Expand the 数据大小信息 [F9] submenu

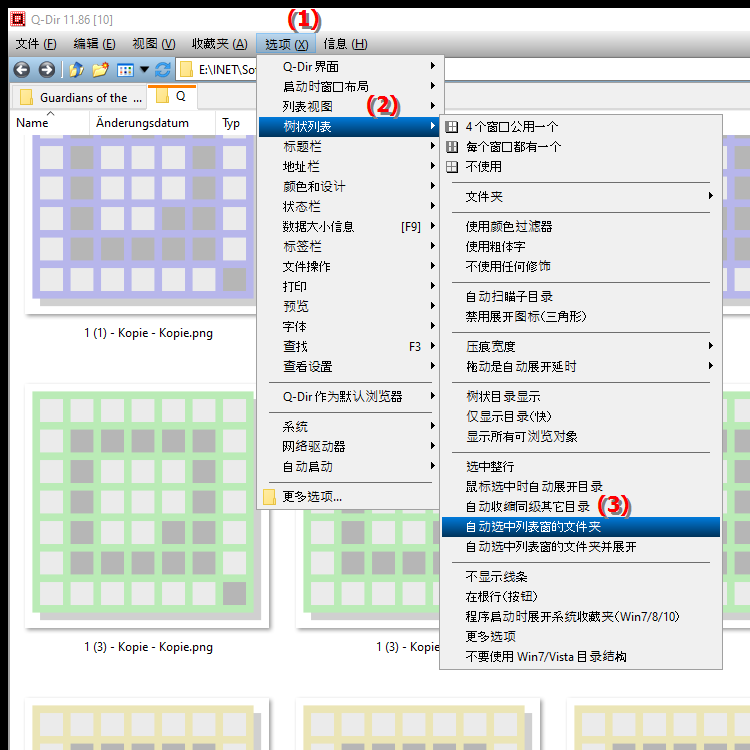pyautogui.click(x=350, y=227)
